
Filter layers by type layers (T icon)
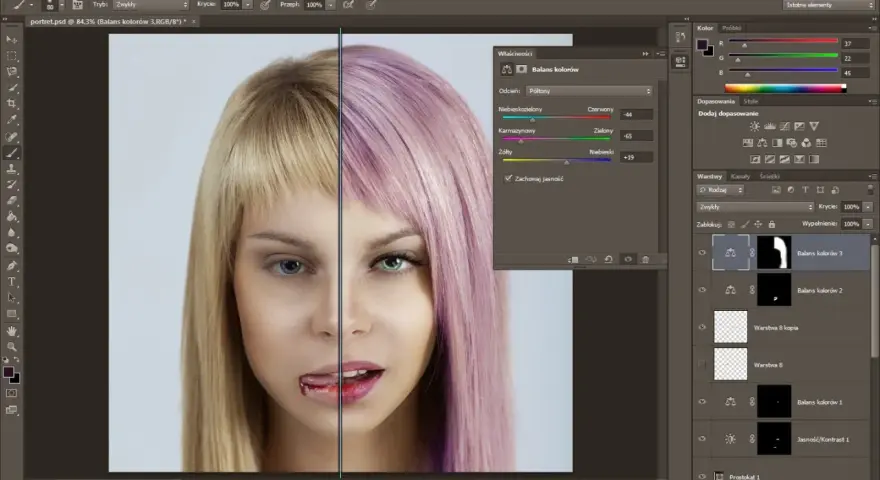click(x=805, y=190)
